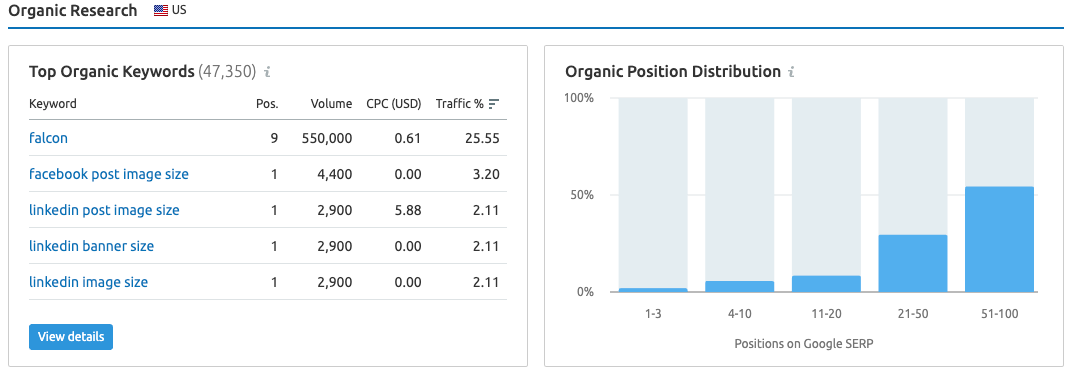Open facebook post image size keyword
The image size is (1071, 374).
tap(109, 174)
